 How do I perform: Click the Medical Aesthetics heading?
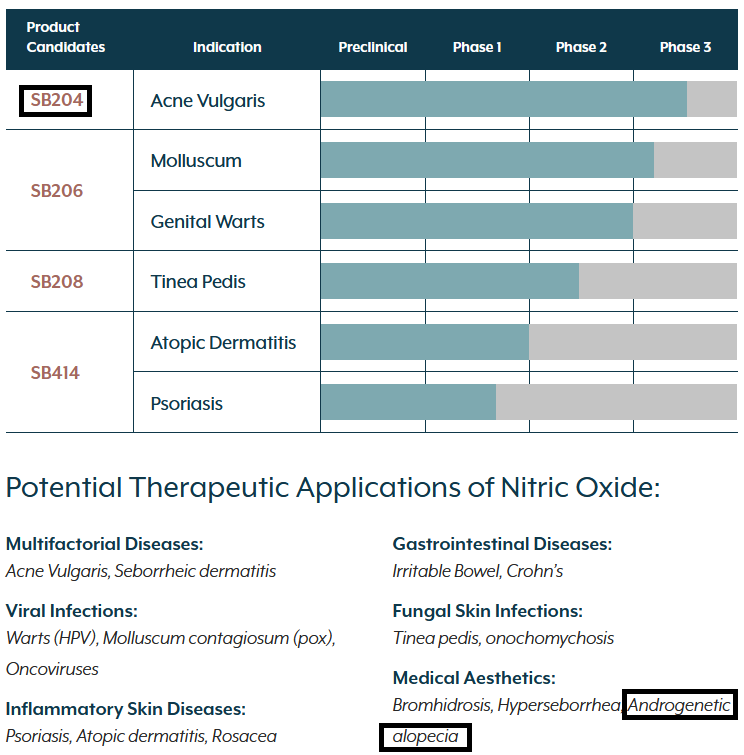click(x=473, y=678)
